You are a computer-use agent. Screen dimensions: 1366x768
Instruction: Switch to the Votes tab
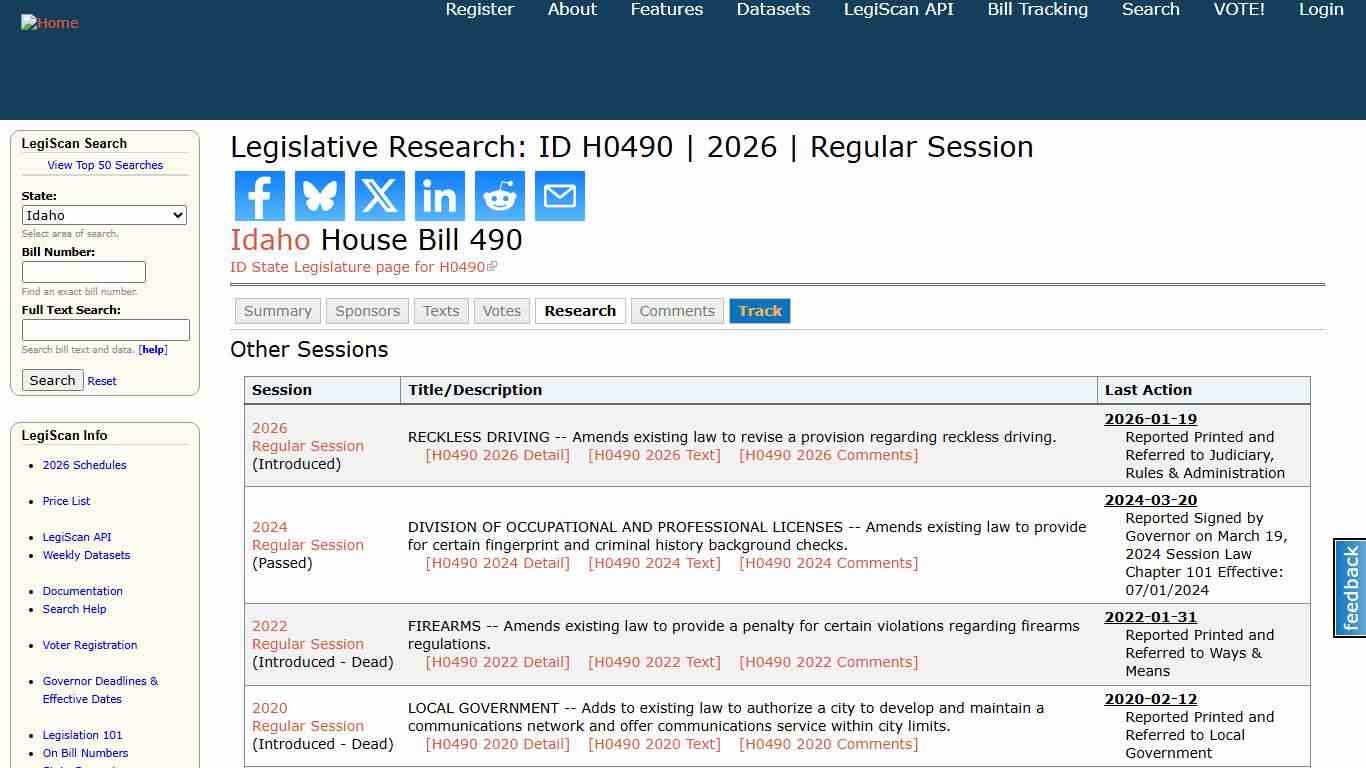pos(501,311)
